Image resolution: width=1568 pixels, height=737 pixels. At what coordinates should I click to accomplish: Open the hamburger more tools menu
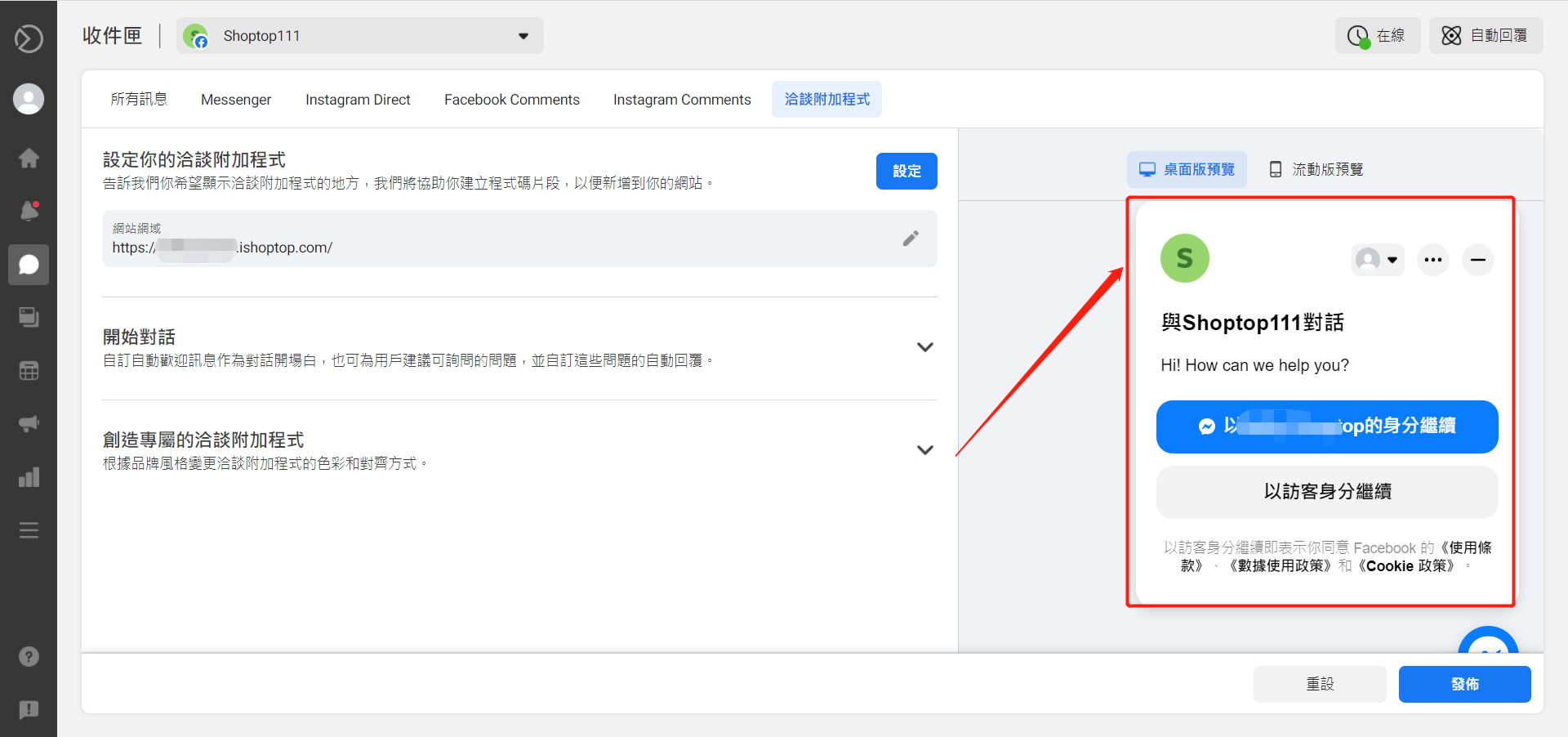click(x=29, y=530)
